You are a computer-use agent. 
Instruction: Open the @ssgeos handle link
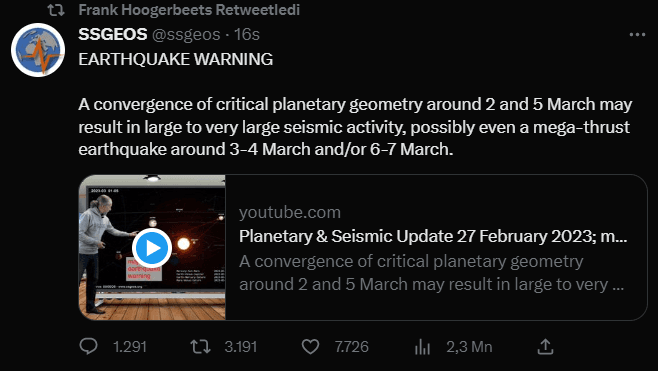(x=186, y=35)
